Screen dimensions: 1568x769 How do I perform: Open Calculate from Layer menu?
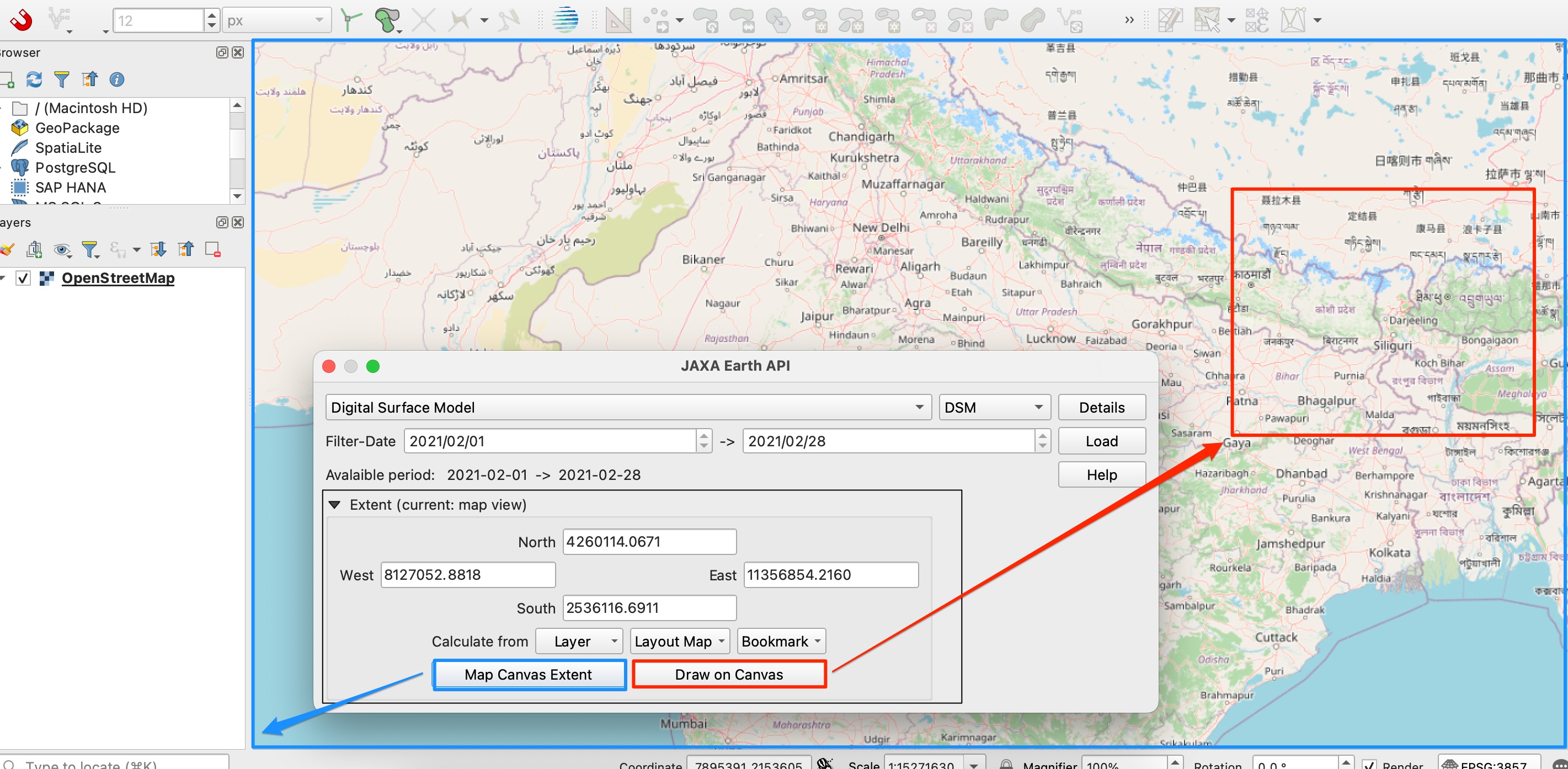coord(578,641)
